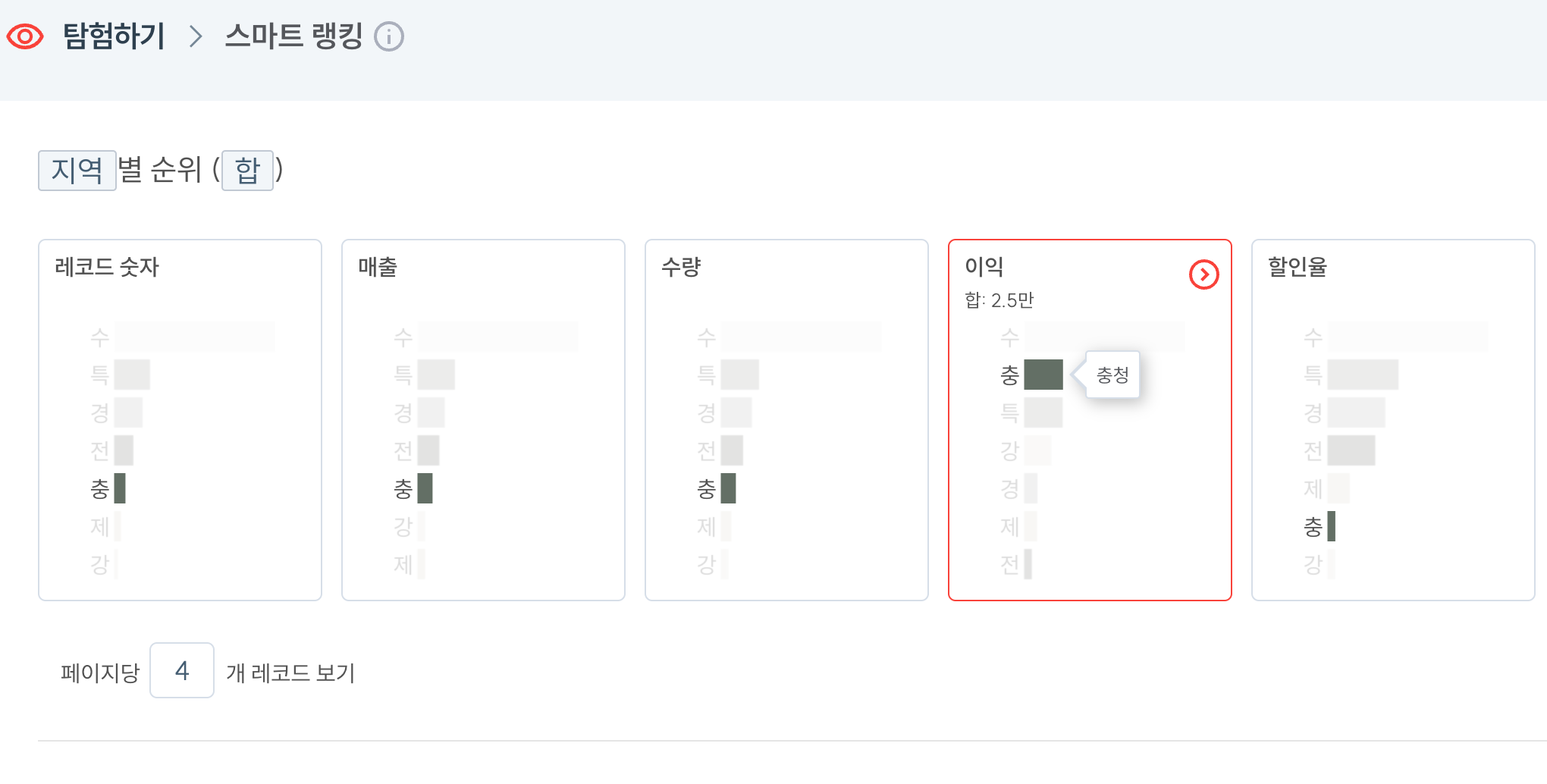
Task: Open the 지역 dimension dropdown
Action: (77, 170)
